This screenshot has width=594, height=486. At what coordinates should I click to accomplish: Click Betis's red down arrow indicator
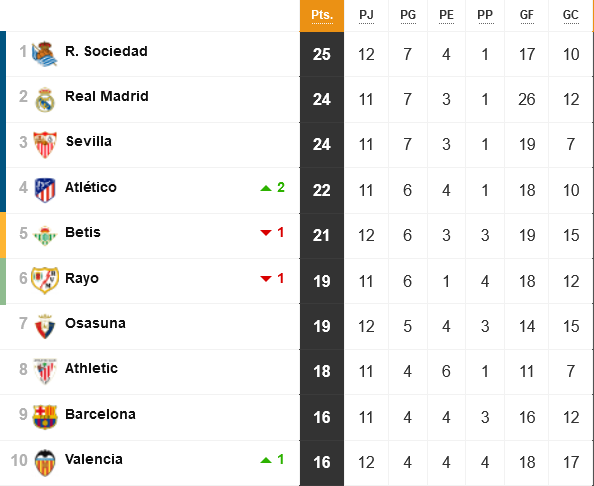(266, 233)
